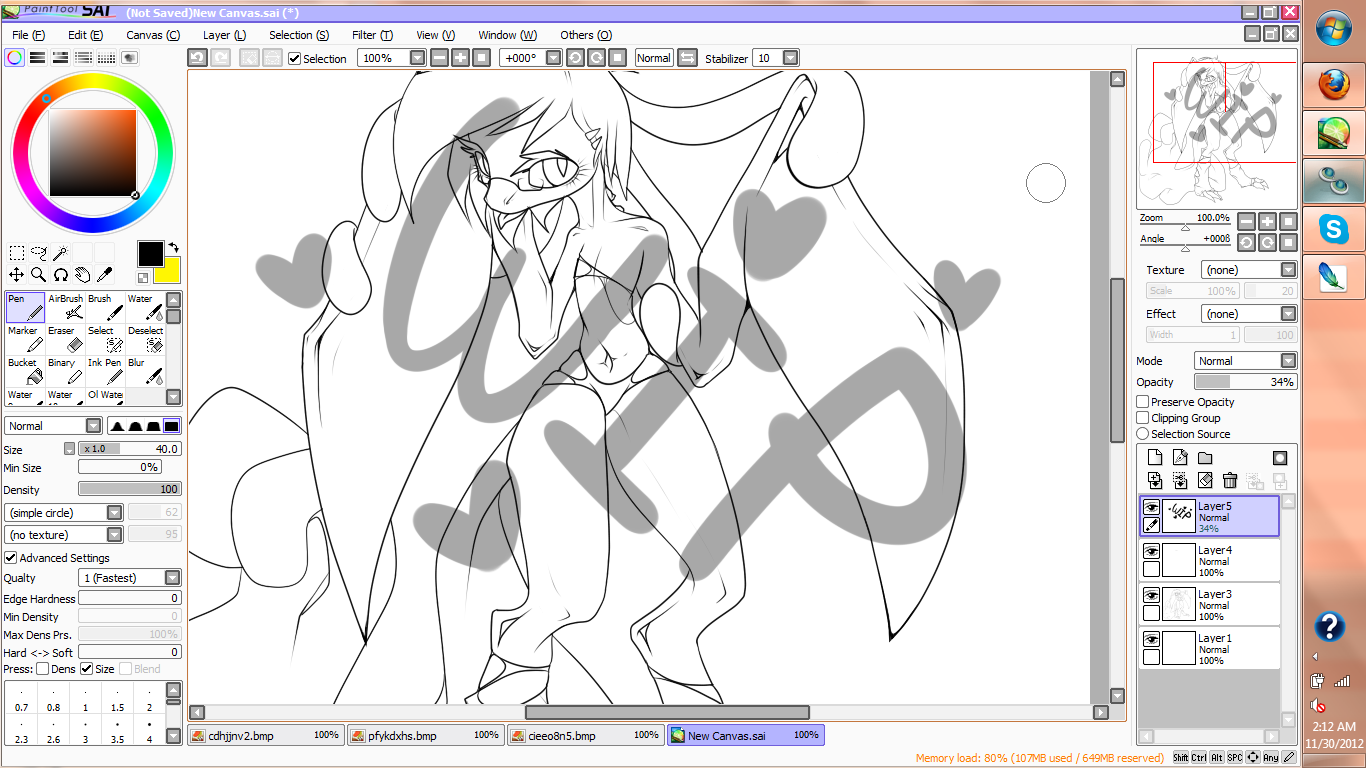This screenshot has height=768, width=1366.
Task: Create a new linework layer
Action: (x=1180, y=458)
